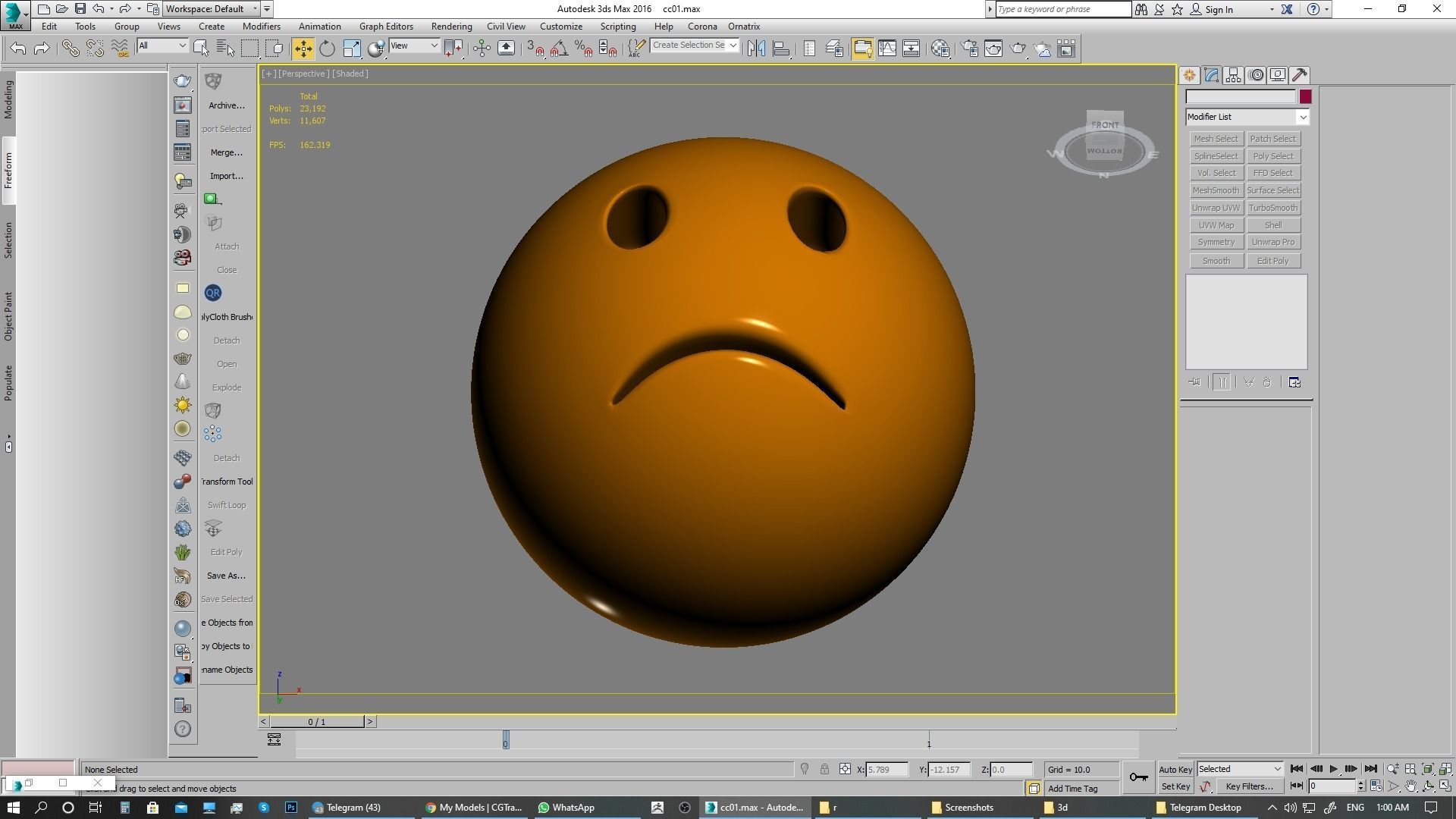Toggle Isolate Selection lightbulb icon
This screenshot has height=819, width=1456.
click(805, 769)
